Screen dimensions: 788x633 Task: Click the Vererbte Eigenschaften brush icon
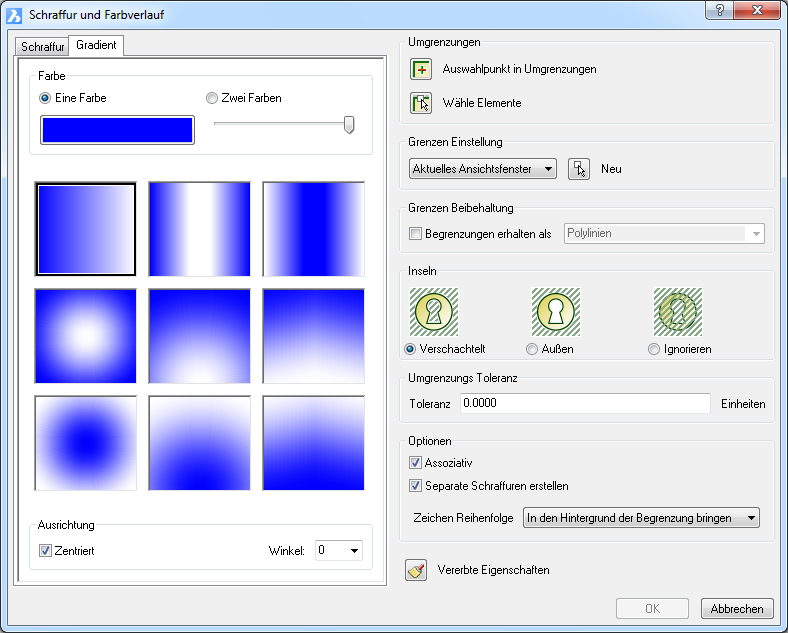(416, 570)
